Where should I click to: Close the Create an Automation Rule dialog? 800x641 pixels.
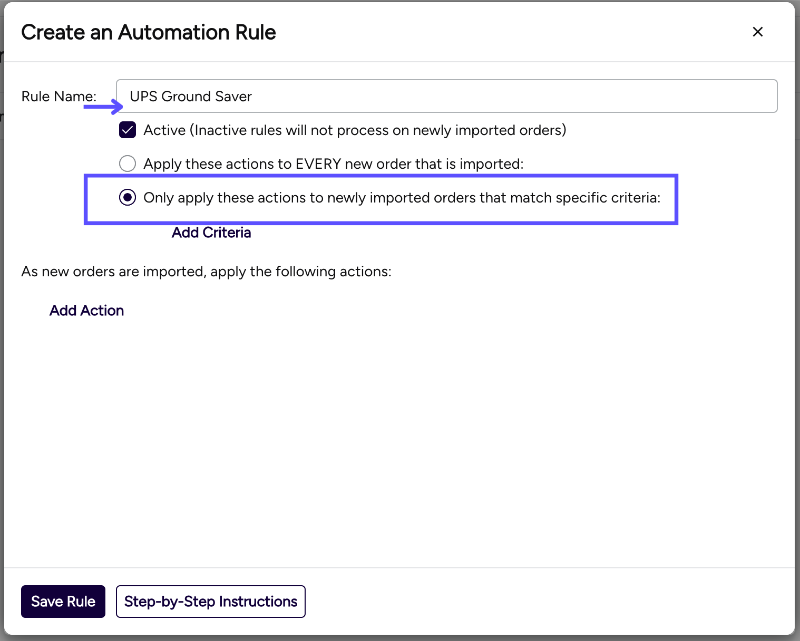click(x=758, y=32)
